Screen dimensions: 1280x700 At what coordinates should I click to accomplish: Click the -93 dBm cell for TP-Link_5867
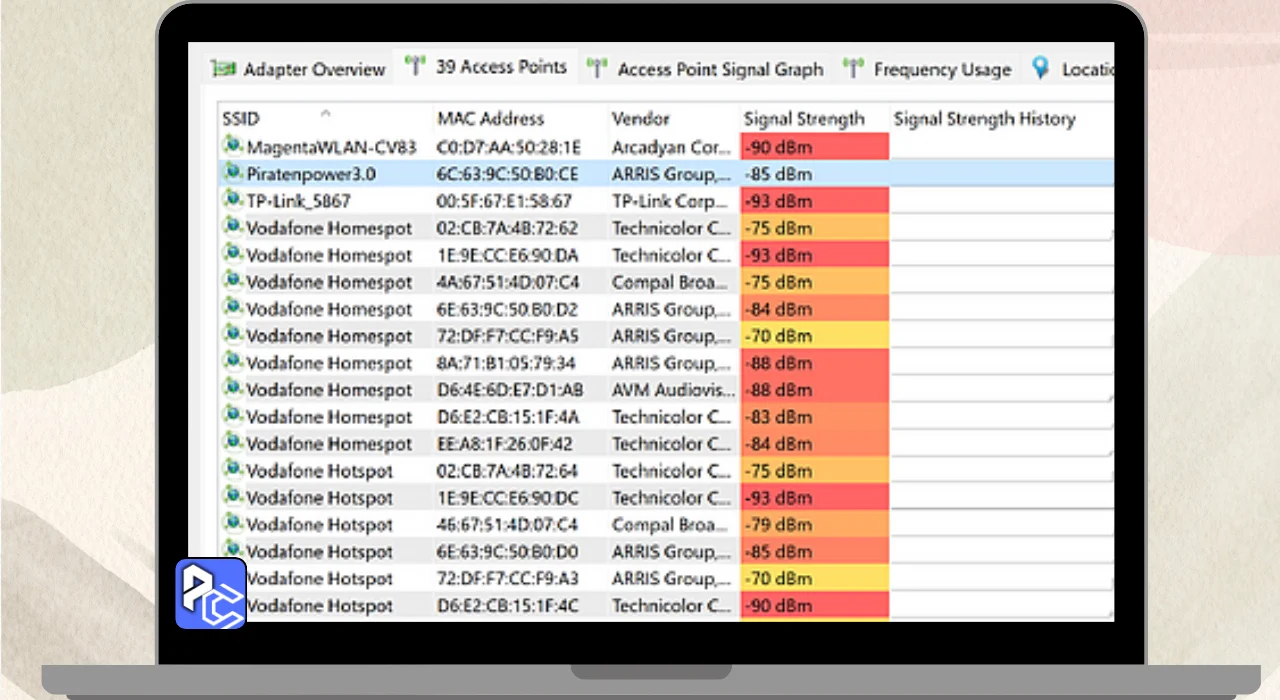click(814, 201)
